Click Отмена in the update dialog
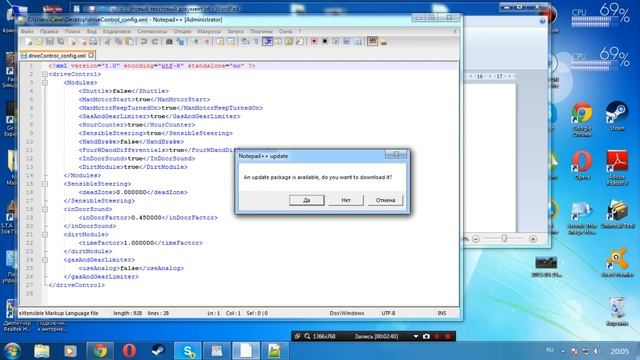 click(x=385, y=200)
